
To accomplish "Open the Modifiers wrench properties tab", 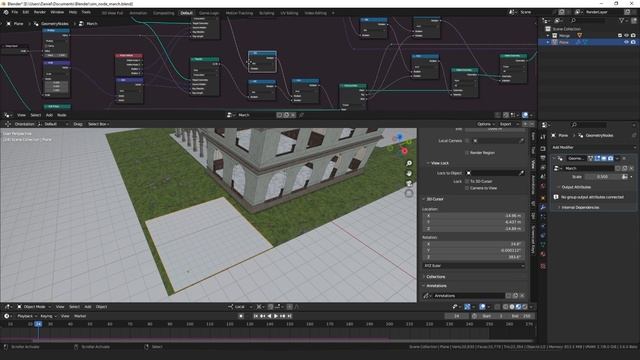I will (x=543, y=207).
